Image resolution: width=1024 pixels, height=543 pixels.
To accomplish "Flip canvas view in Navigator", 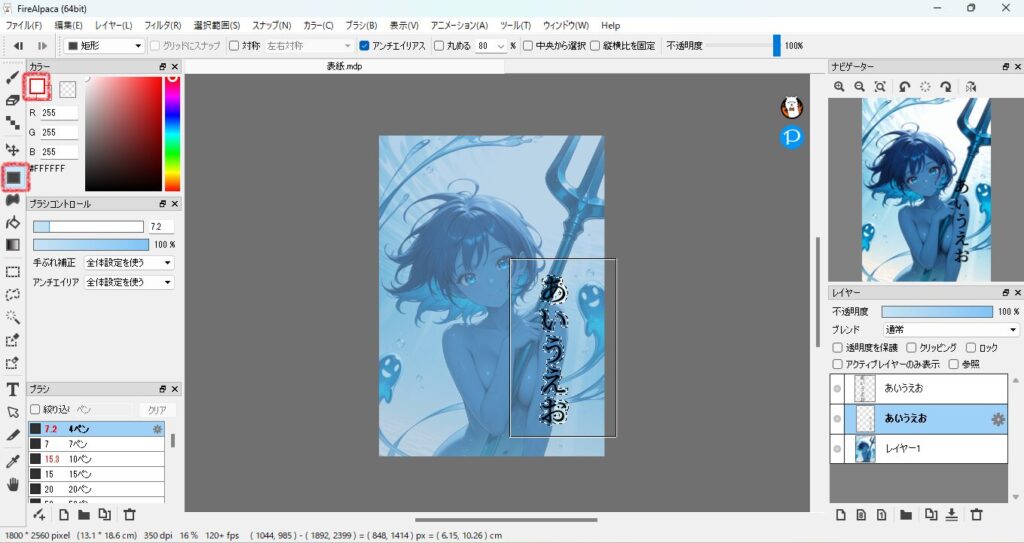I will point(970,86).
